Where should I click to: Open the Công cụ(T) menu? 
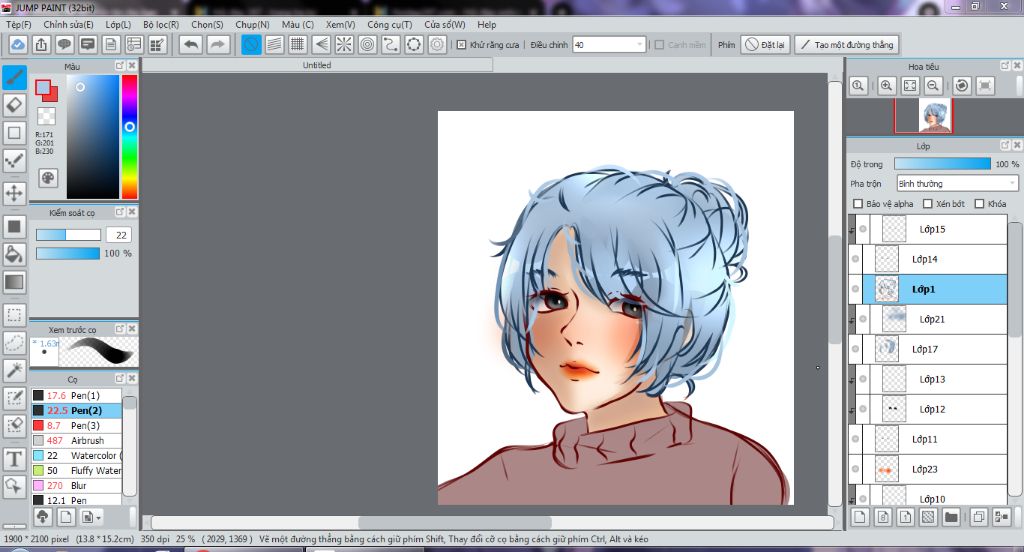(x=389, y=24)
